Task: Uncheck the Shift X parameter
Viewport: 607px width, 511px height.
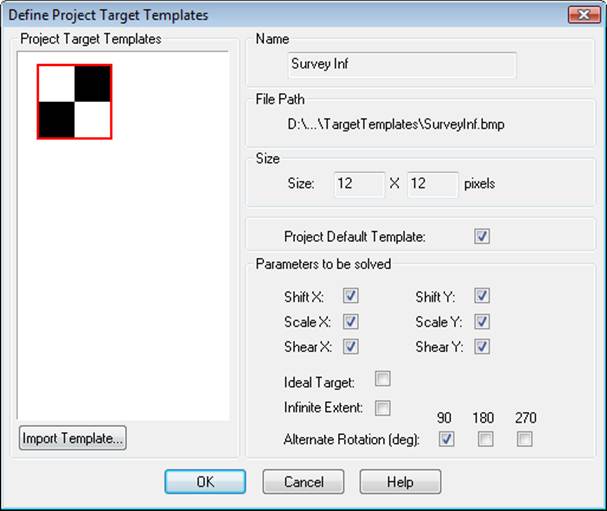Action: point(350,296)
